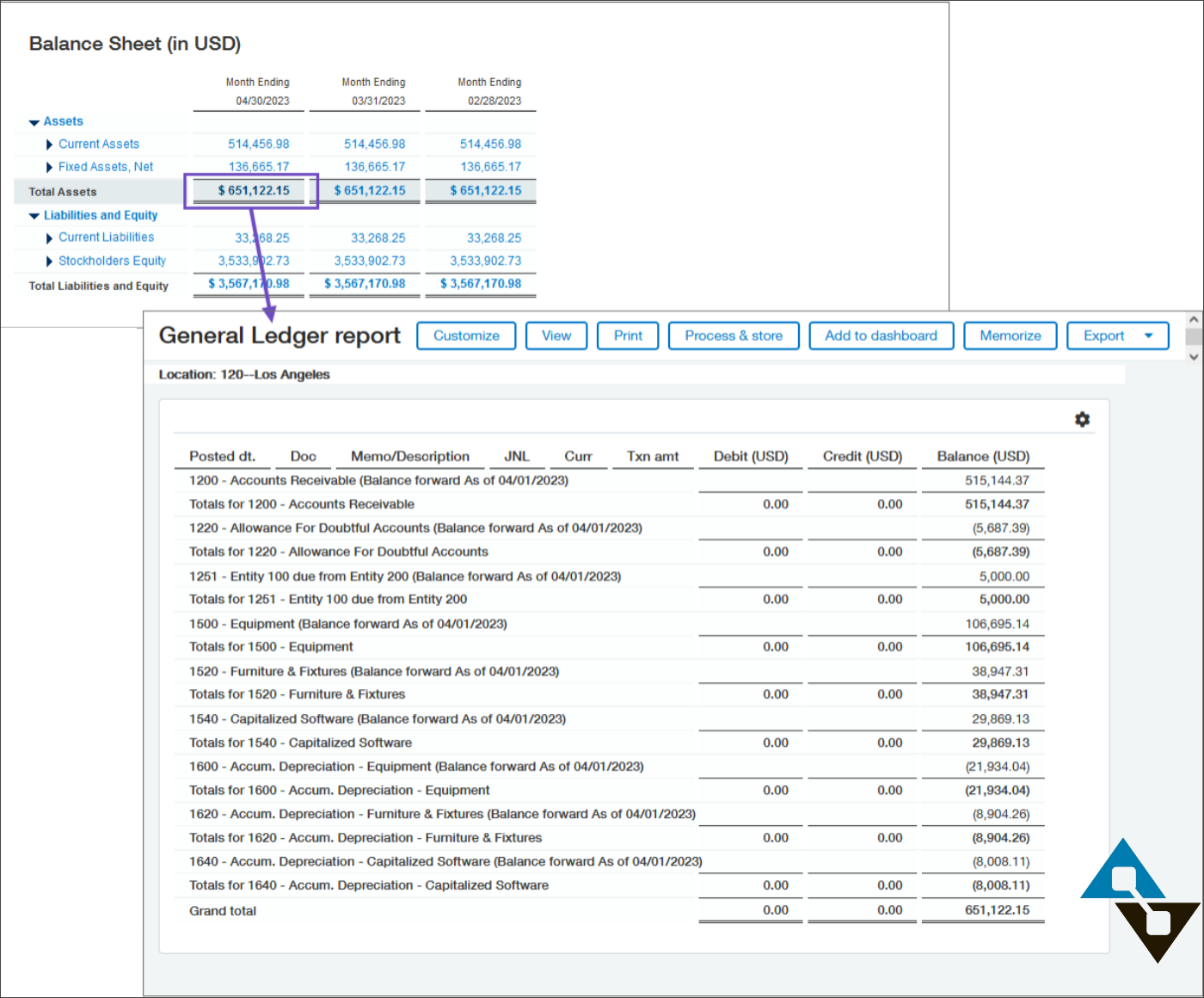1204x998 pixels.
Task: Click the balance 106,695.14 for Totals 1500
Action: coord(997,646)
